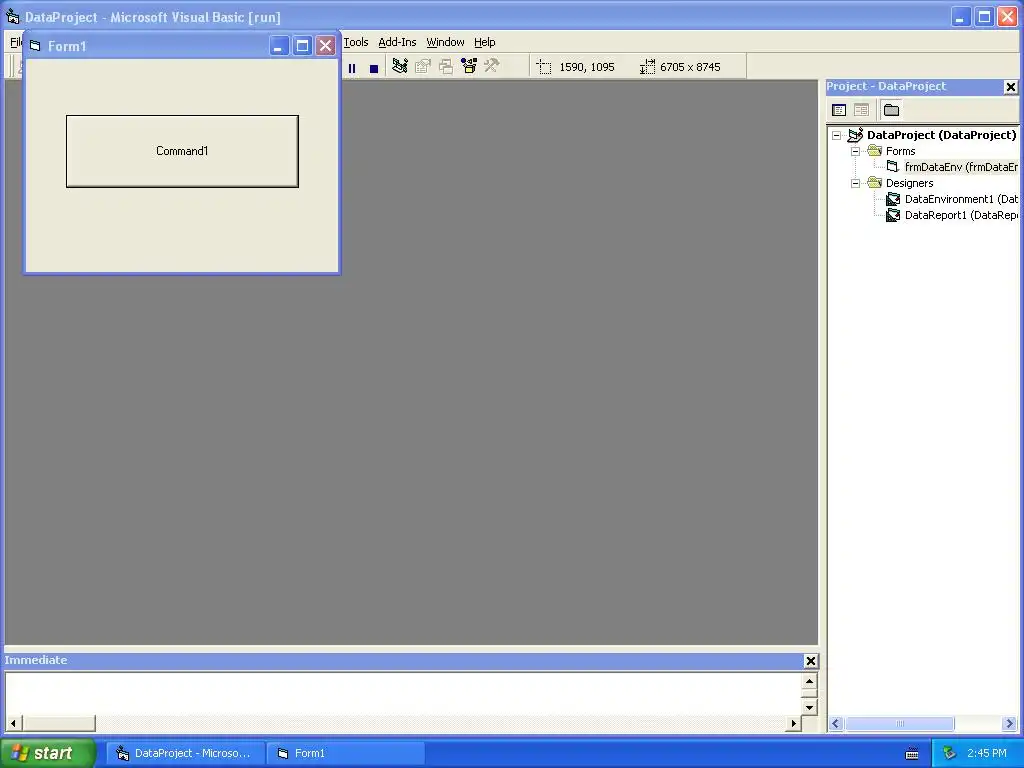
Task: Select the Forms folder node
Action: [x=901, y=151]
